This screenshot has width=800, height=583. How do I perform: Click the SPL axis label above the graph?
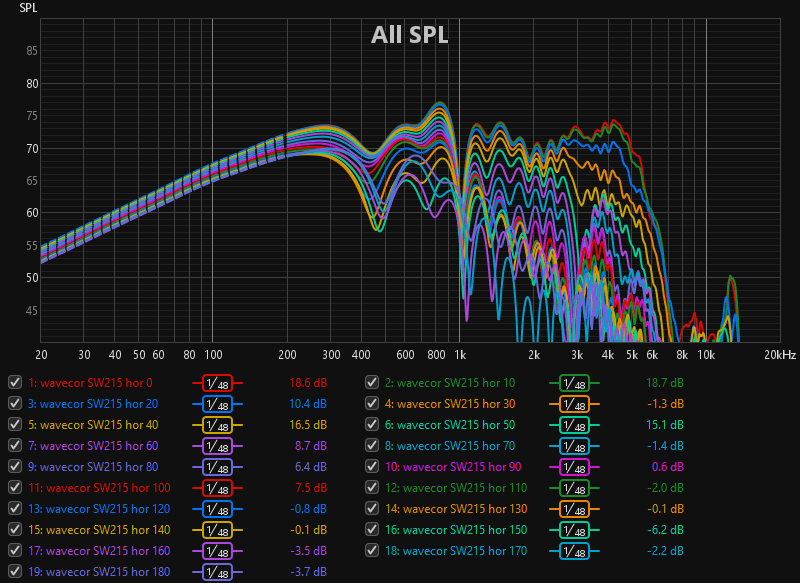[x=28, y=8]
